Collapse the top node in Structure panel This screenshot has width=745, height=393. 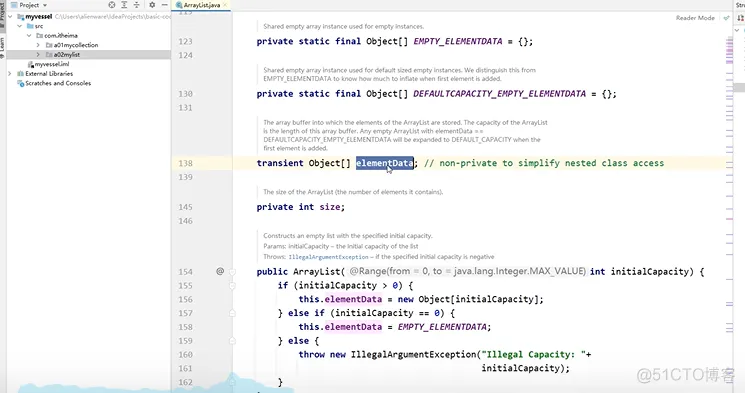(x=737, y=30)
